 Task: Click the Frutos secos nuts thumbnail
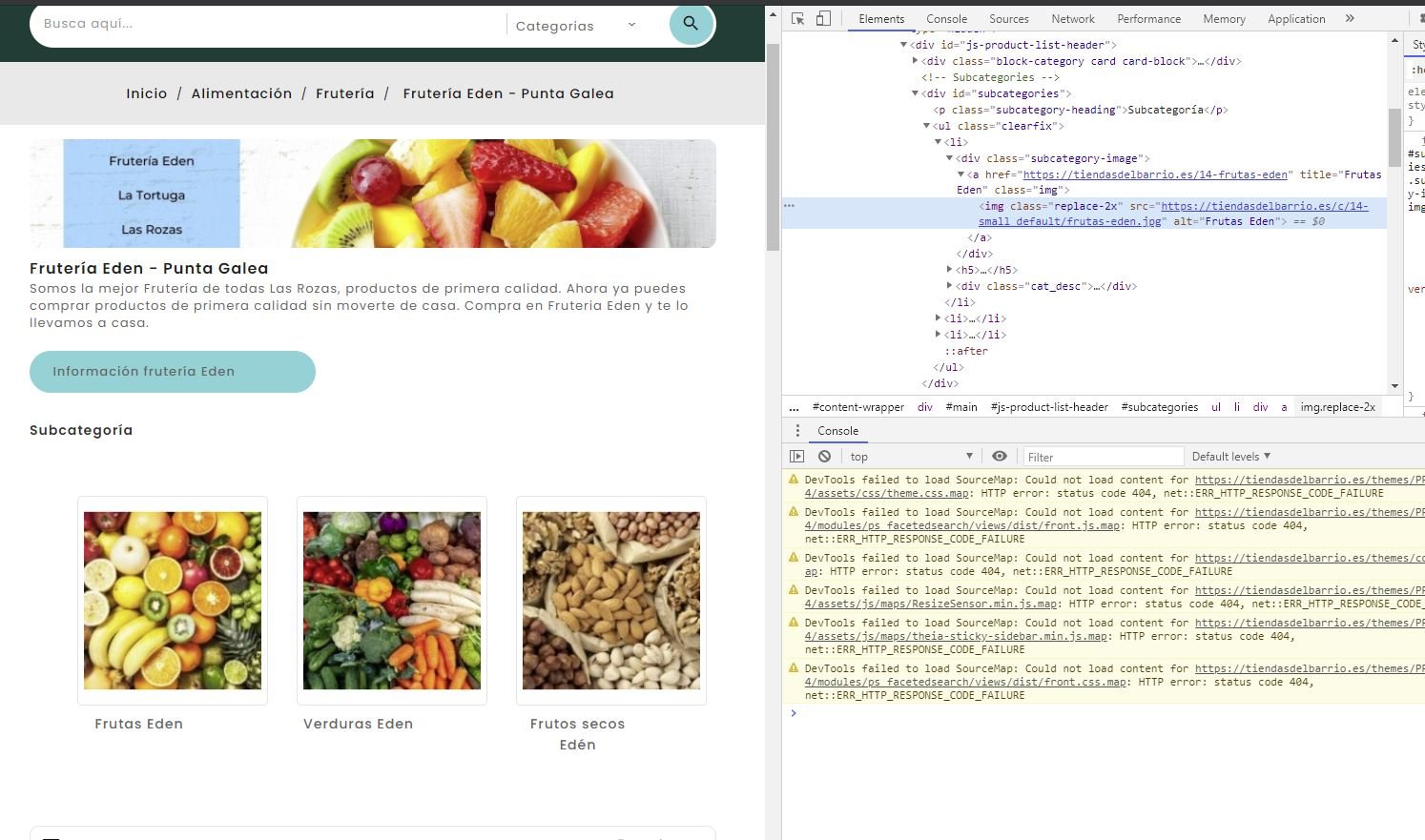[x=611, y=601]
